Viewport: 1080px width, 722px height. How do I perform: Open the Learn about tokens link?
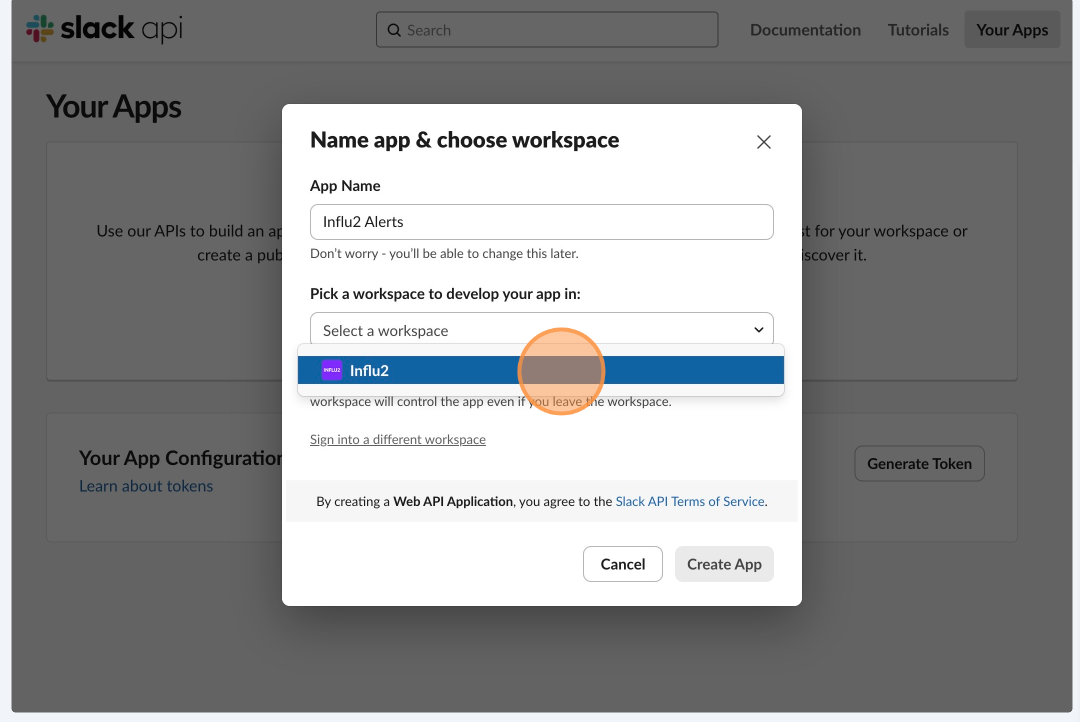tap(146, 486)
